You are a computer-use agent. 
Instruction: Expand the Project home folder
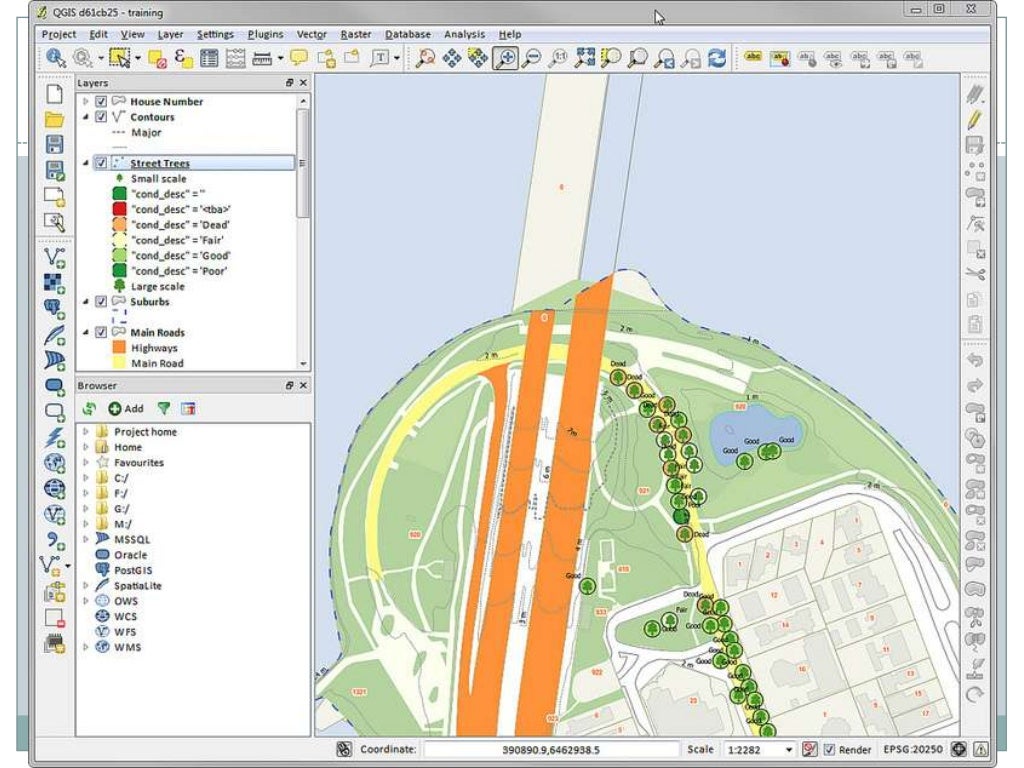pyautogui.click(x=86, y=432)
